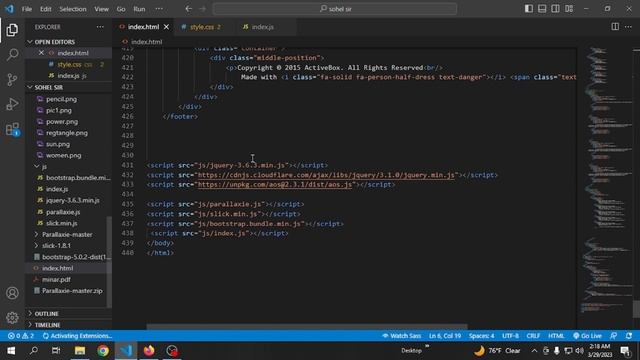This screenshot has height=360, width=640.
Task: Open minar.pdf in explorer
Action: coord(56,280)
